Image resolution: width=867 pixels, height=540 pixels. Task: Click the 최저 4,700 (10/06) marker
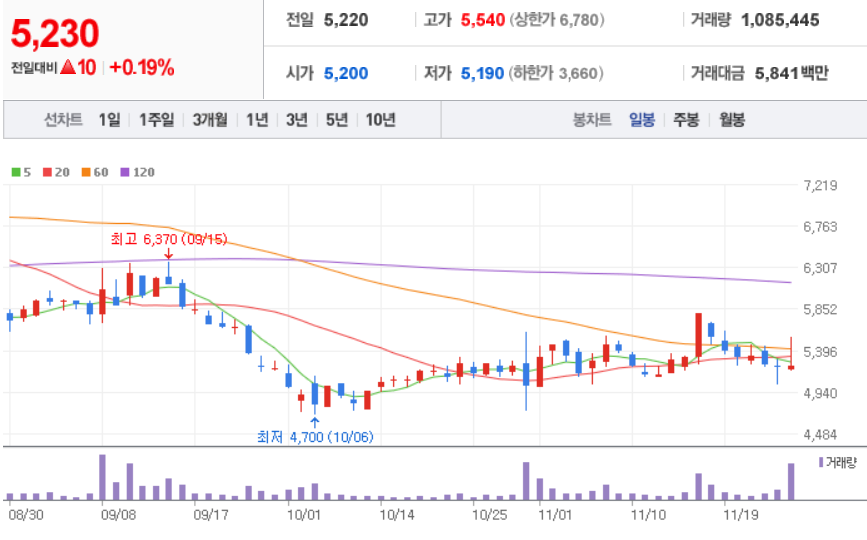pos(315,437)
